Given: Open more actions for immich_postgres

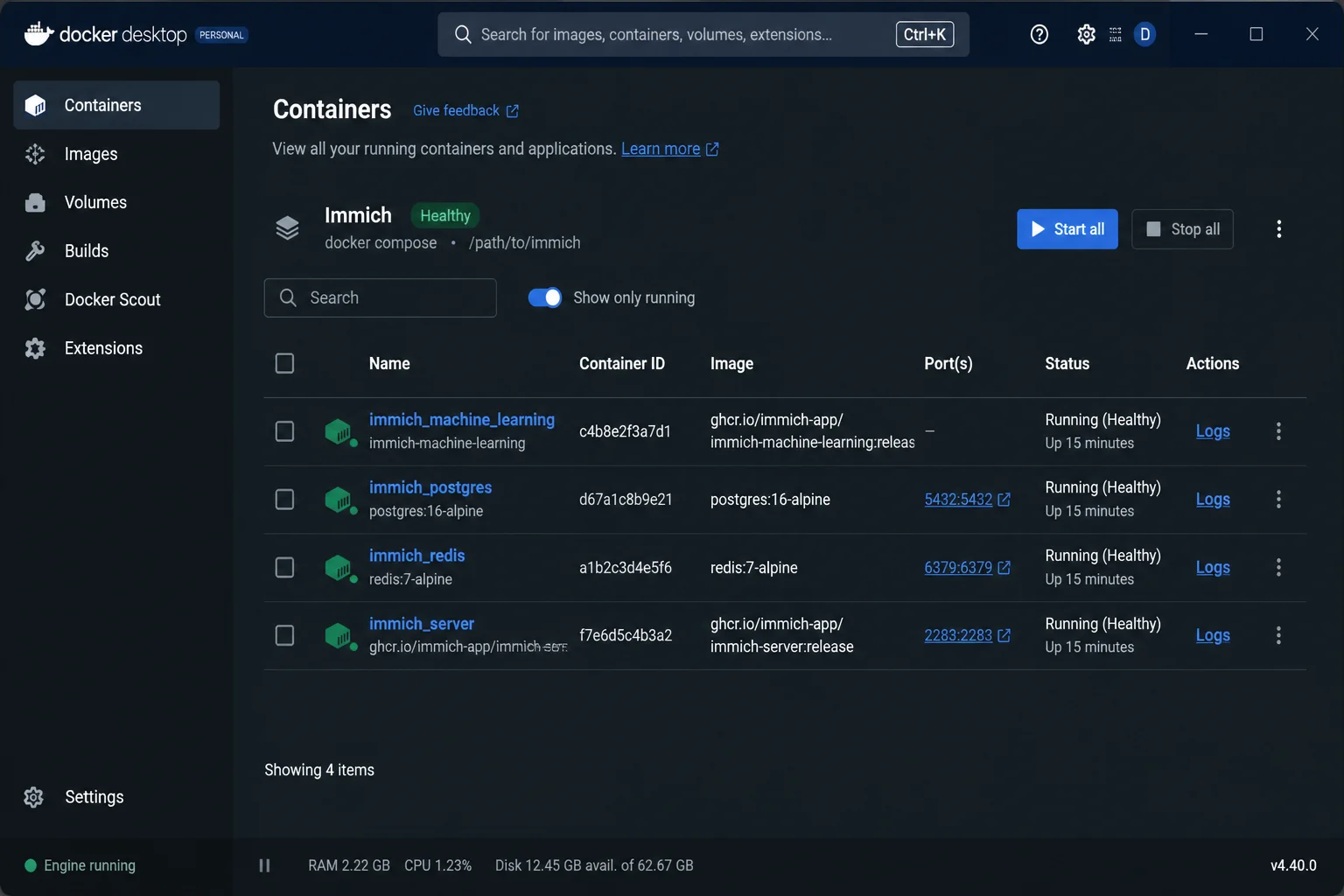Looking at the screenshot, I should coord(1278,500).
